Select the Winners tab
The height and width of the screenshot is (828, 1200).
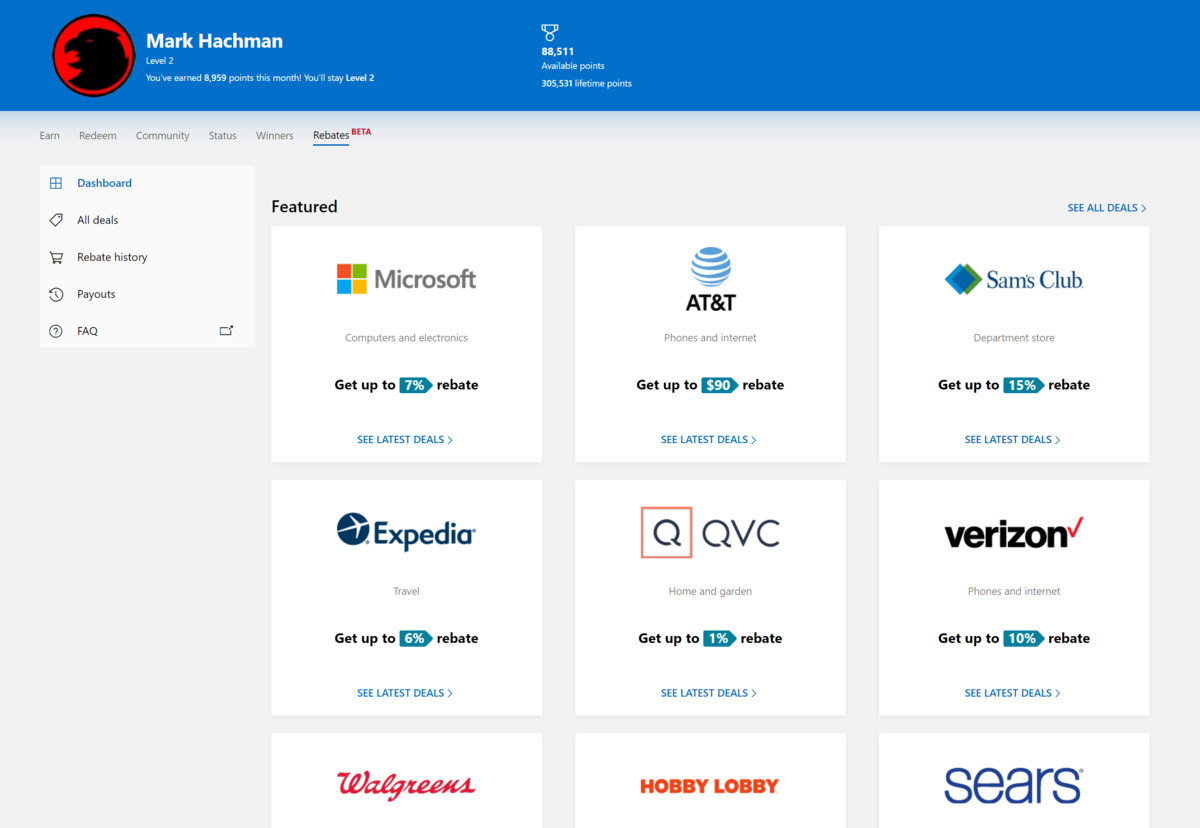274,135
